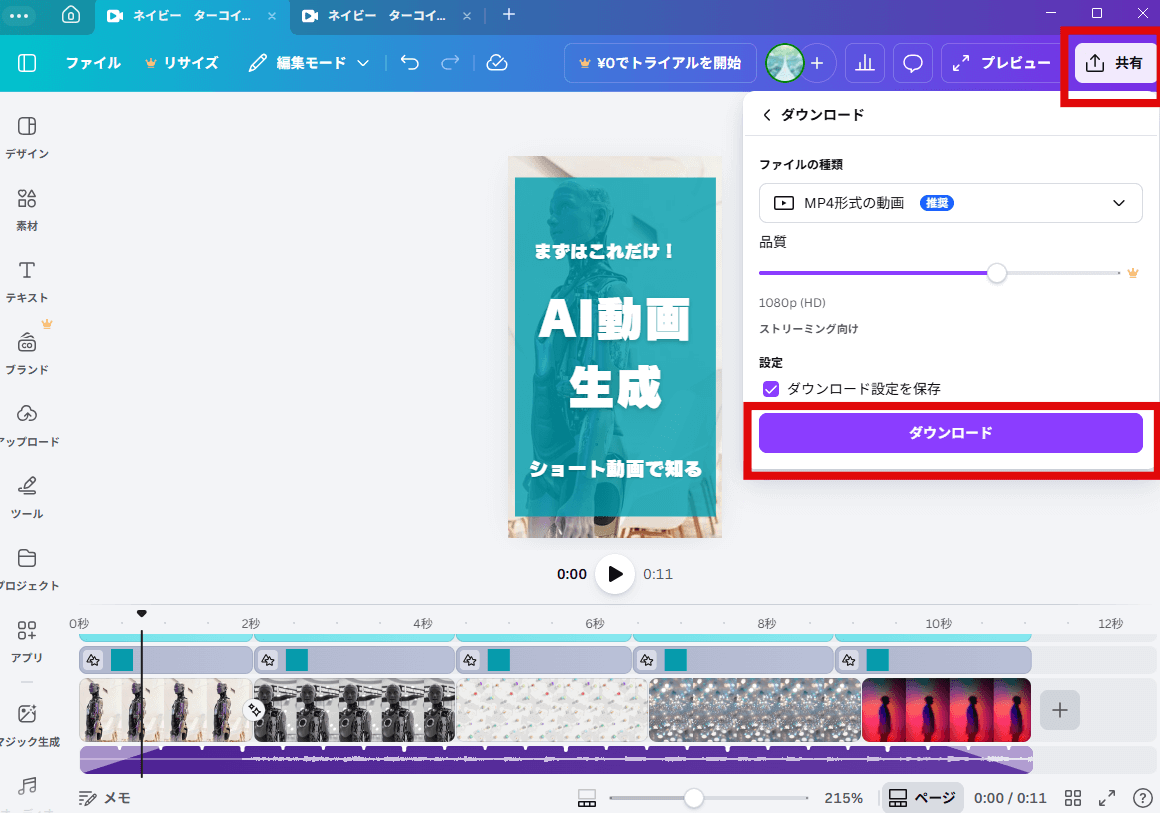1160x813 pixels.
Task: Toggle the ダウンロード設定を保存 checkbox
Action: (x=771, y=389)
